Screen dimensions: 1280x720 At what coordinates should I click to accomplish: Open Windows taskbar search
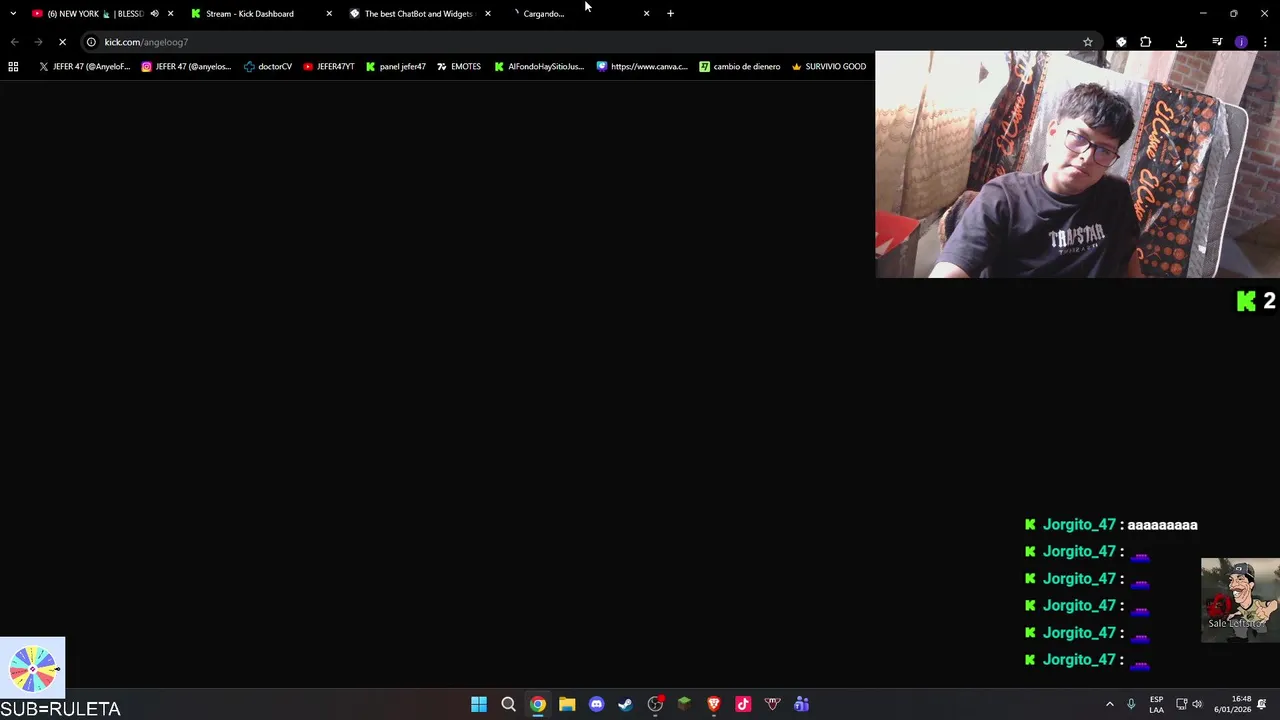(x=508, y=704)
